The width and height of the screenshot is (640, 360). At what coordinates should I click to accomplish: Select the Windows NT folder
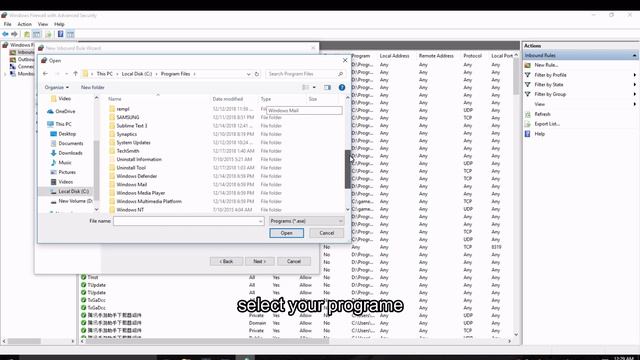tap(130, 210)
